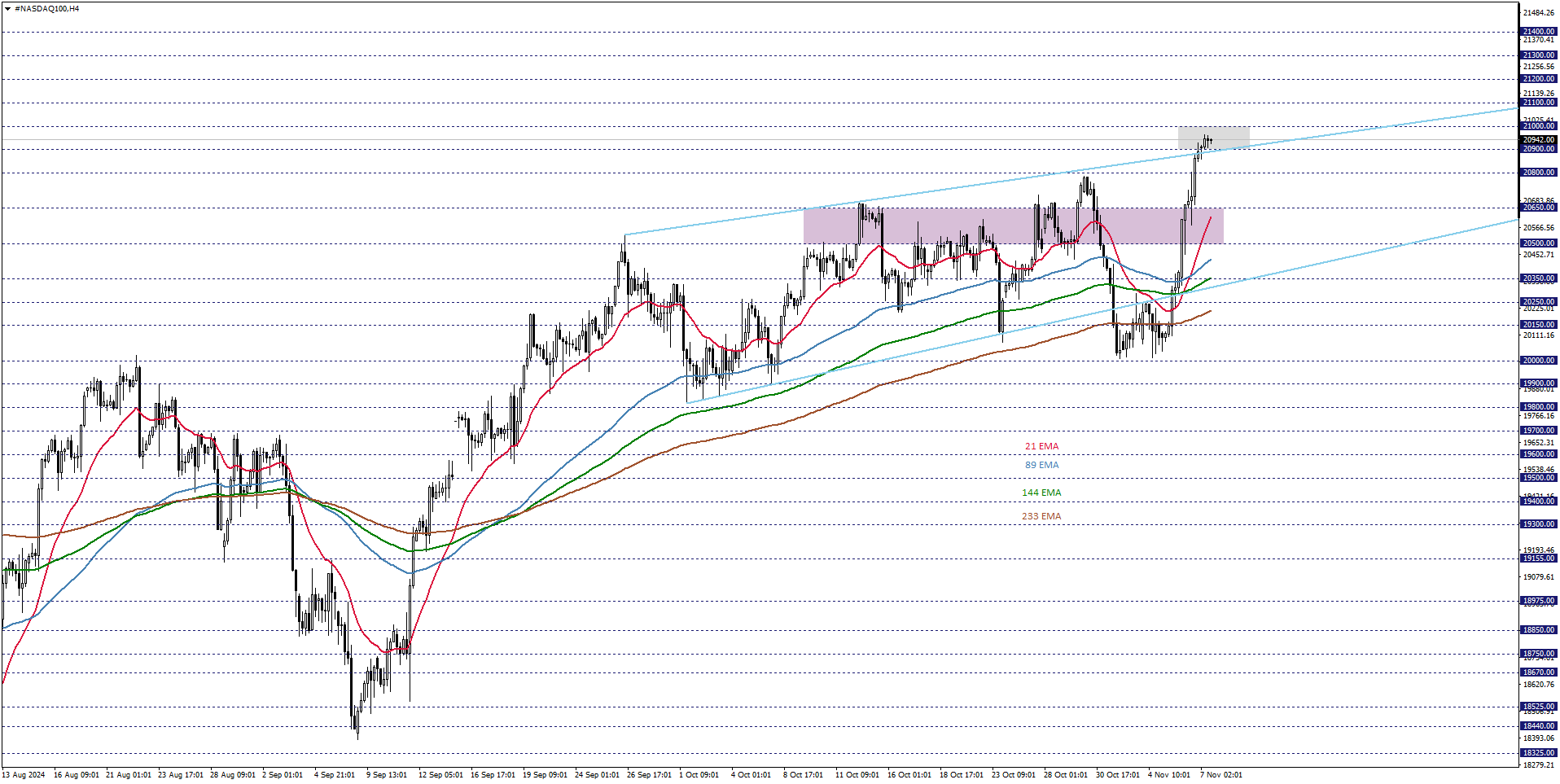Click the 28 Aug 09:01 time label
The height and width of the screenshot is (784, 1560).
(233, 775)
